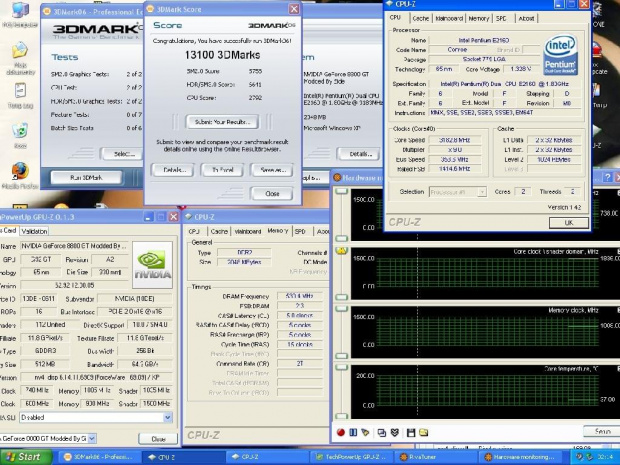Click the NVIDIA logo in GPU-Z
Image resolution: width=620 pixels, height=465 pixels.
click(153, 264)
